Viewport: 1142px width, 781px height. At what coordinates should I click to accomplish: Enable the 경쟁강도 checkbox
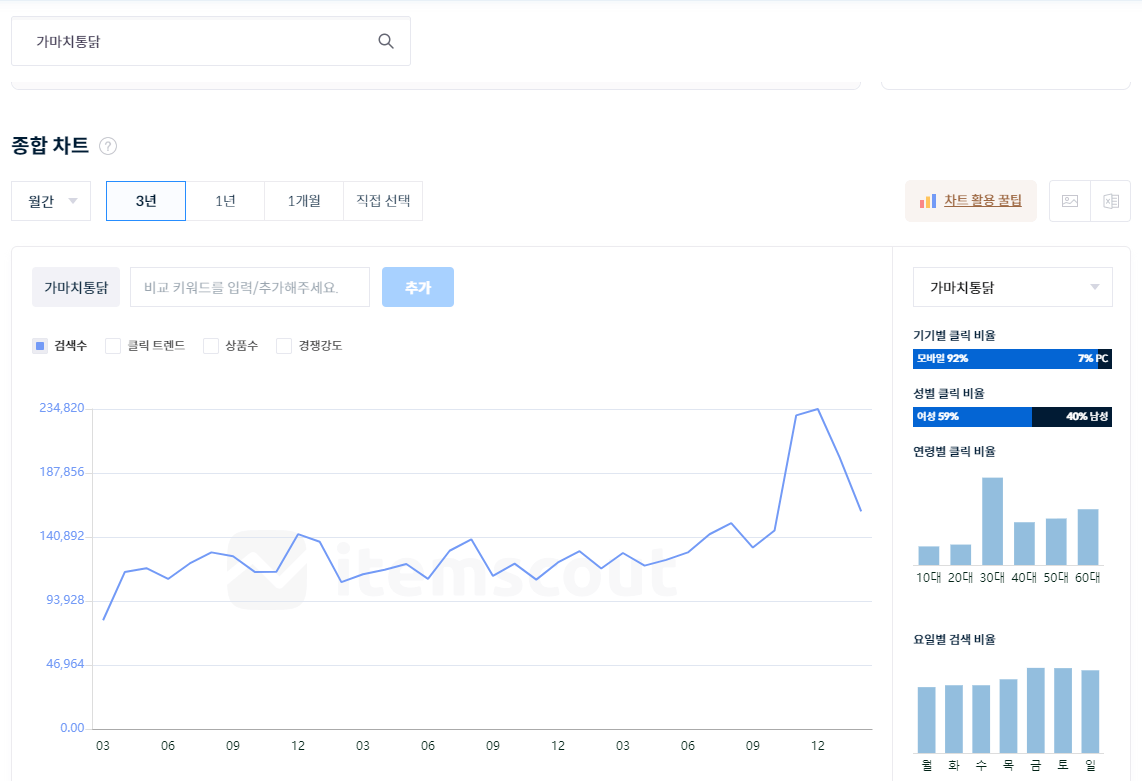284,346
